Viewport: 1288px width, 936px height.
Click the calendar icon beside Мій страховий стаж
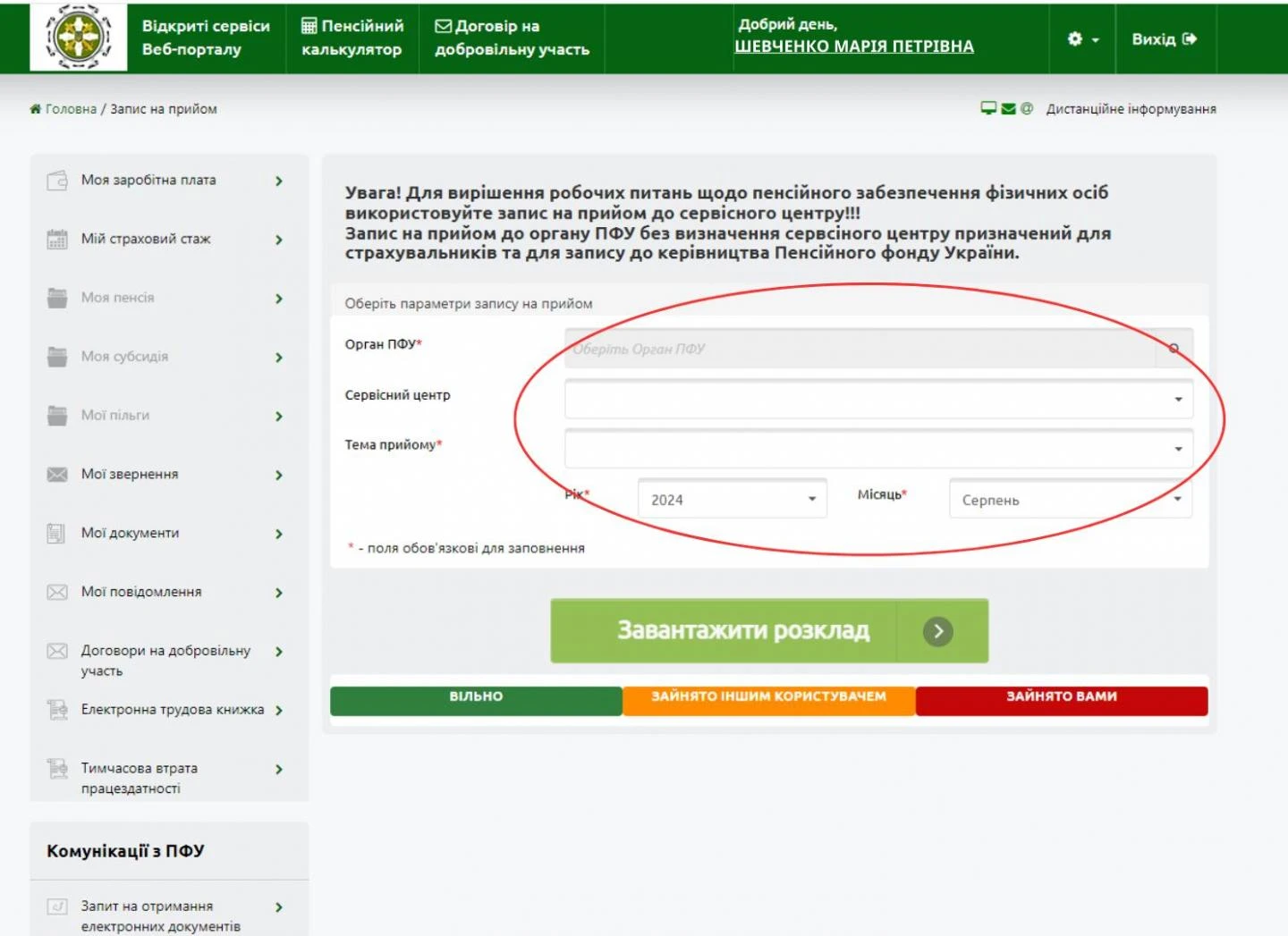point(57,240)
